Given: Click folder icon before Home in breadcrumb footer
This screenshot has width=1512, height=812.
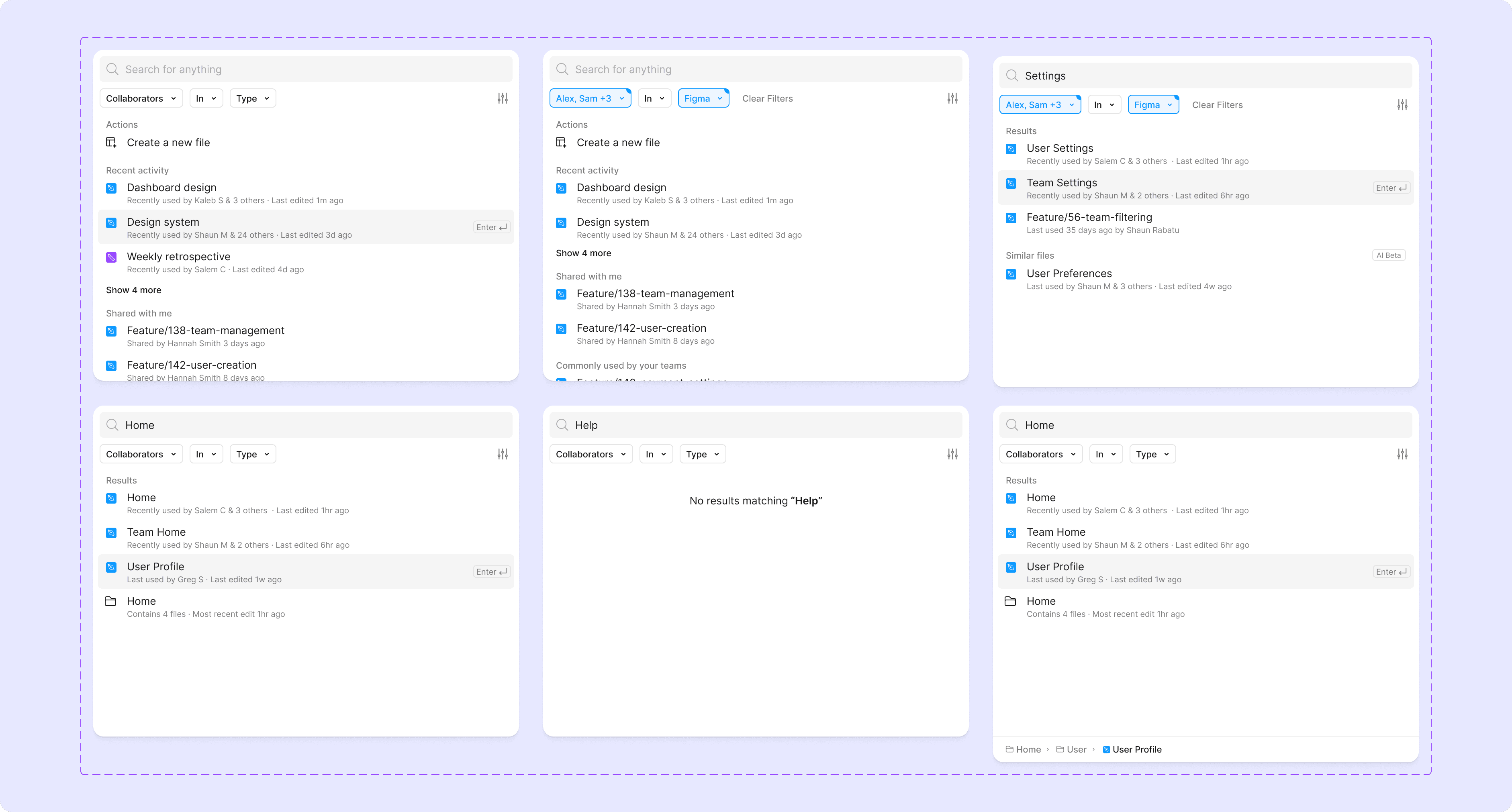Looking at the screenshot, I should [1009, 749].
